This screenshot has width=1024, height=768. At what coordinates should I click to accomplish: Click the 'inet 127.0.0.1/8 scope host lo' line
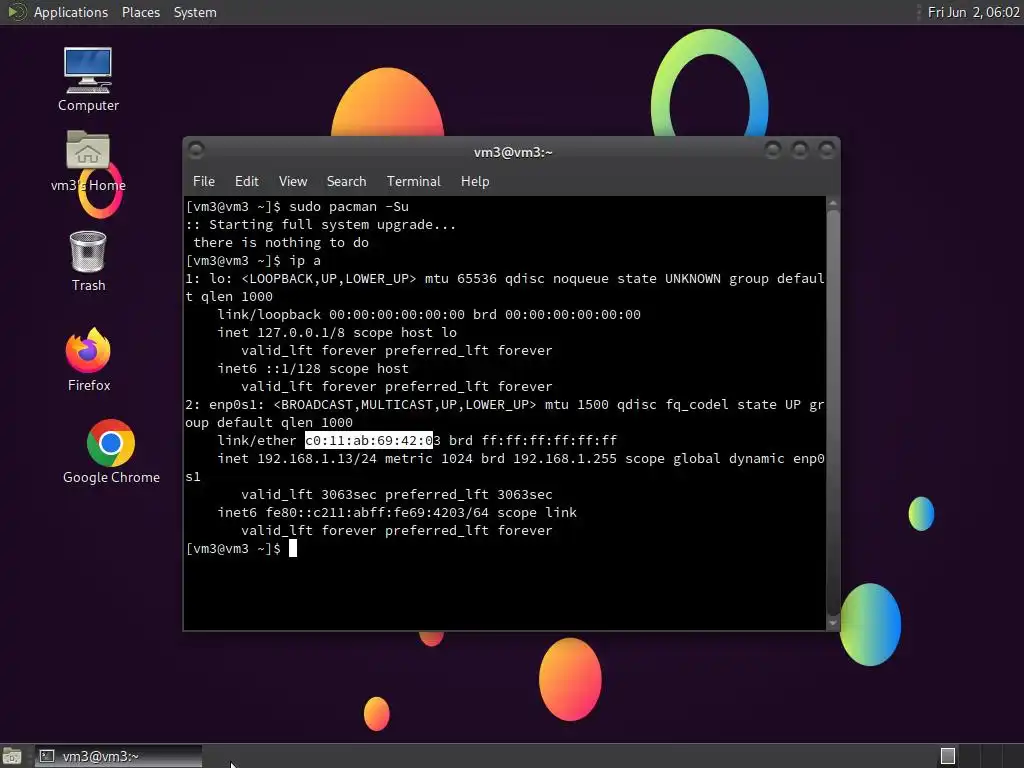pyautogui.click(x=337, y=332)
